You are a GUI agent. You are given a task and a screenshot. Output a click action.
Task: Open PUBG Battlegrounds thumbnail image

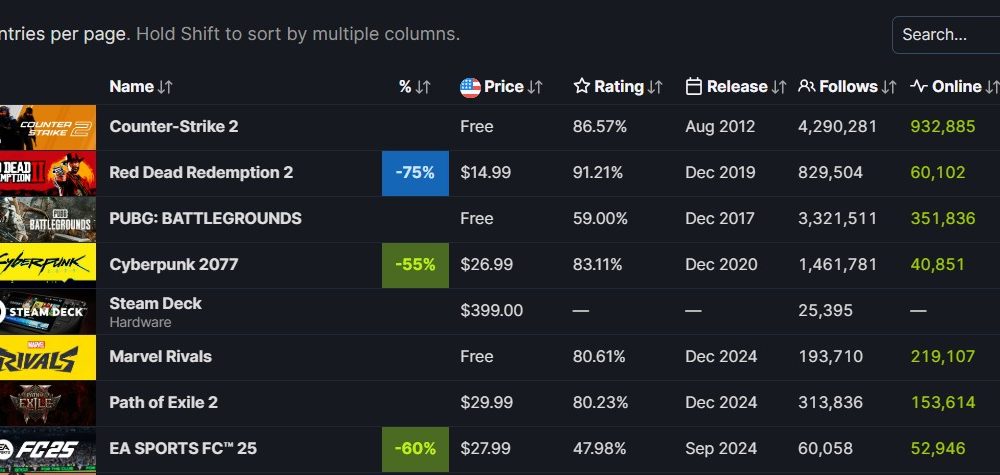tap(48, 219)
